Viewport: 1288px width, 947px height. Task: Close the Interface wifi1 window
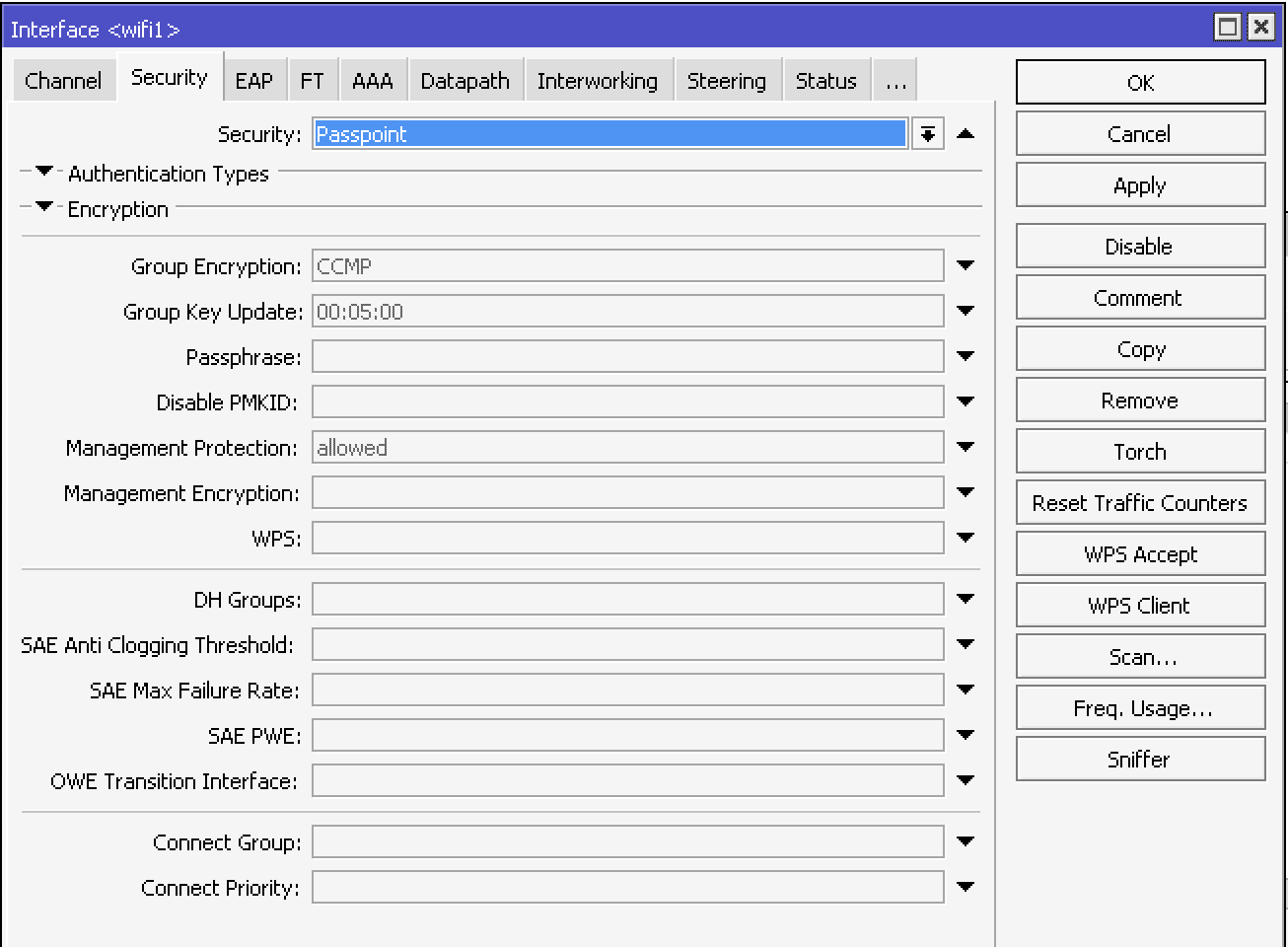click(x=1260, y=27)
